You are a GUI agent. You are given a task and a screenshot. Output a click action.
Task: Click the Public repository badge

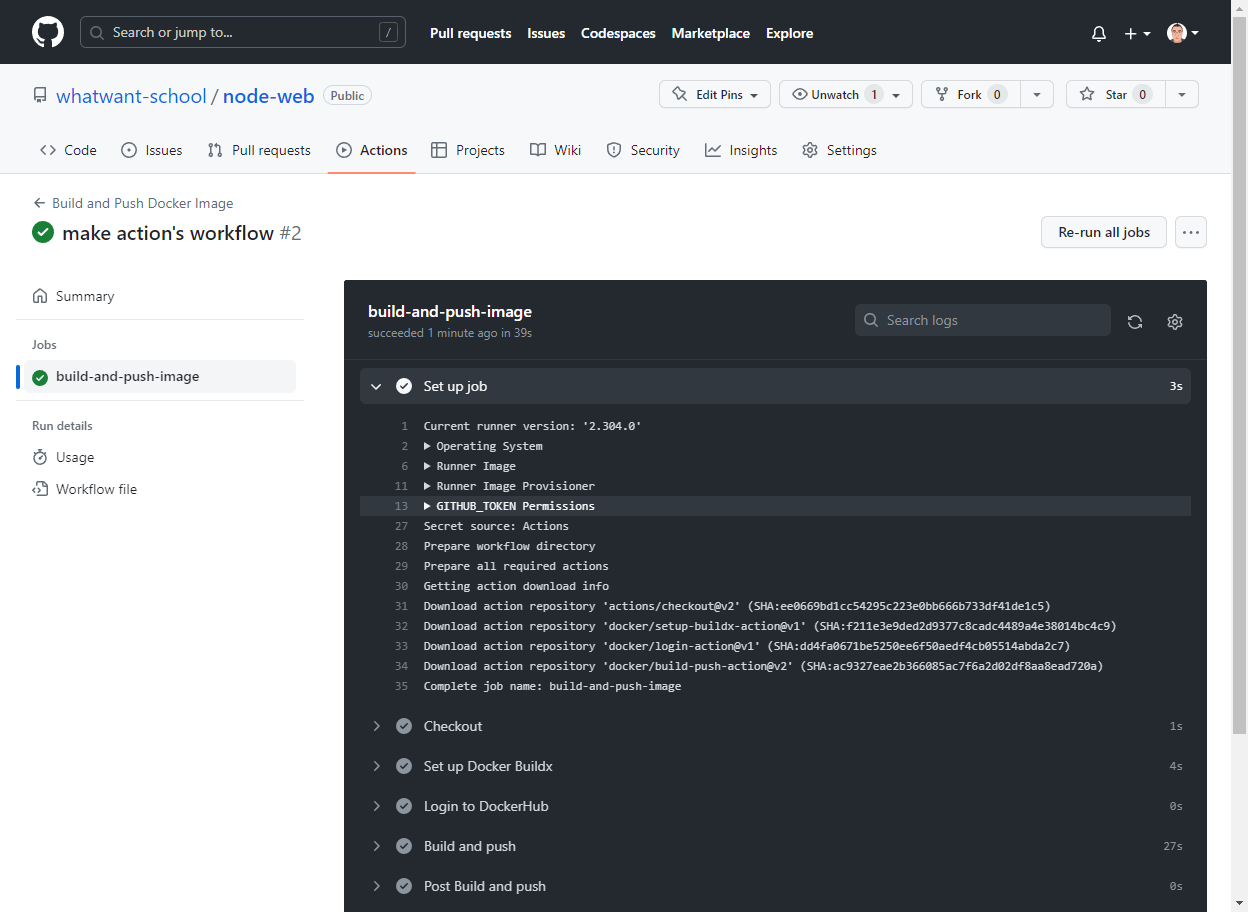347,95
